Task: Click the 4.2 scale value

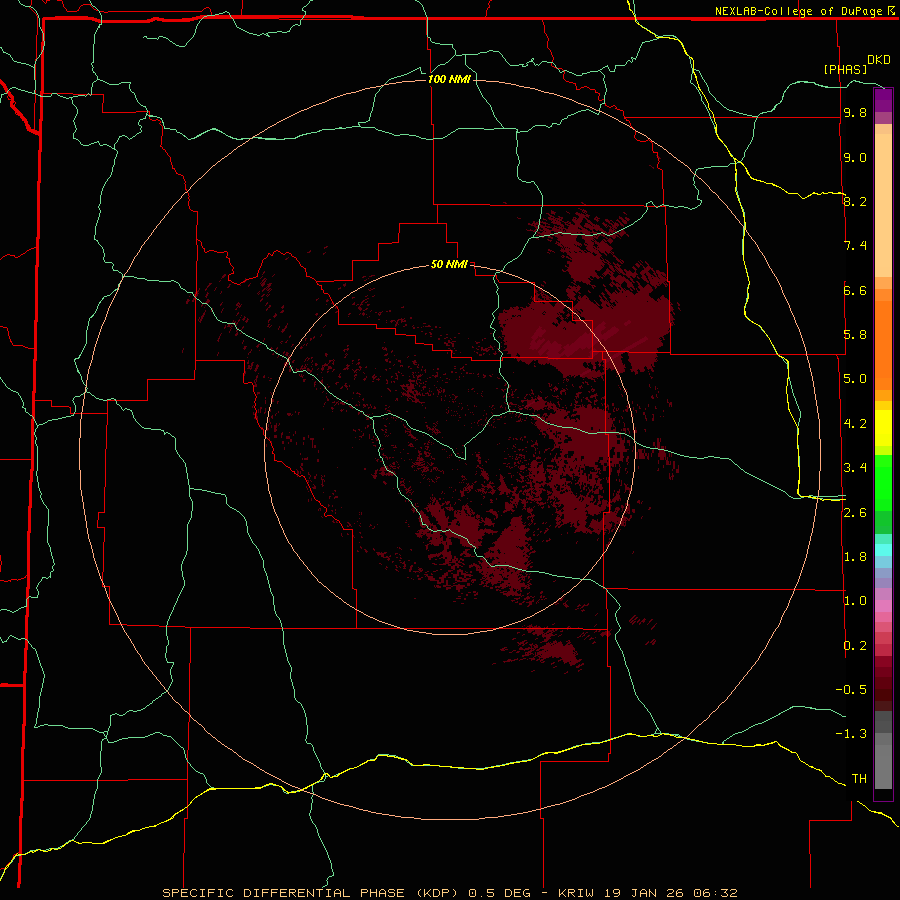Action: (855, 424)
